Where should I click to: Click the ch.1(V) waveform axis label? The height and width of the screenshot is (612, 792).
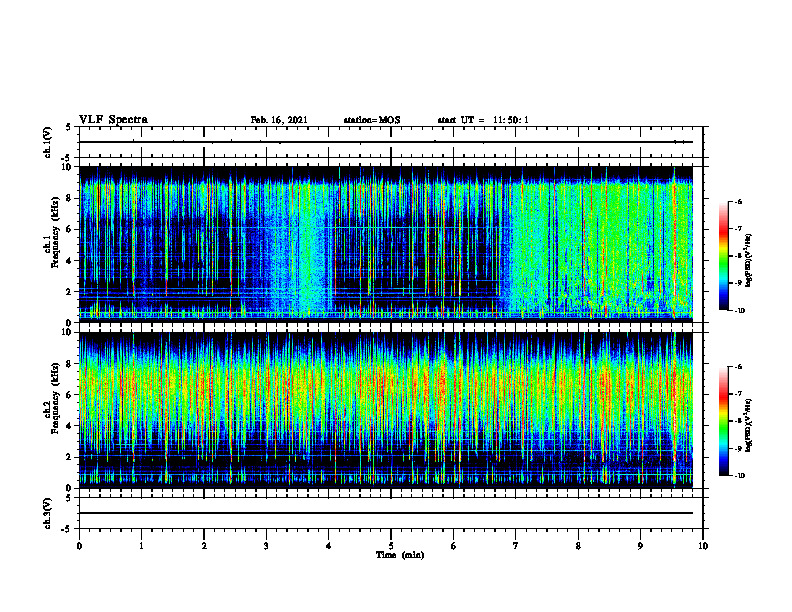click(47, 142)
